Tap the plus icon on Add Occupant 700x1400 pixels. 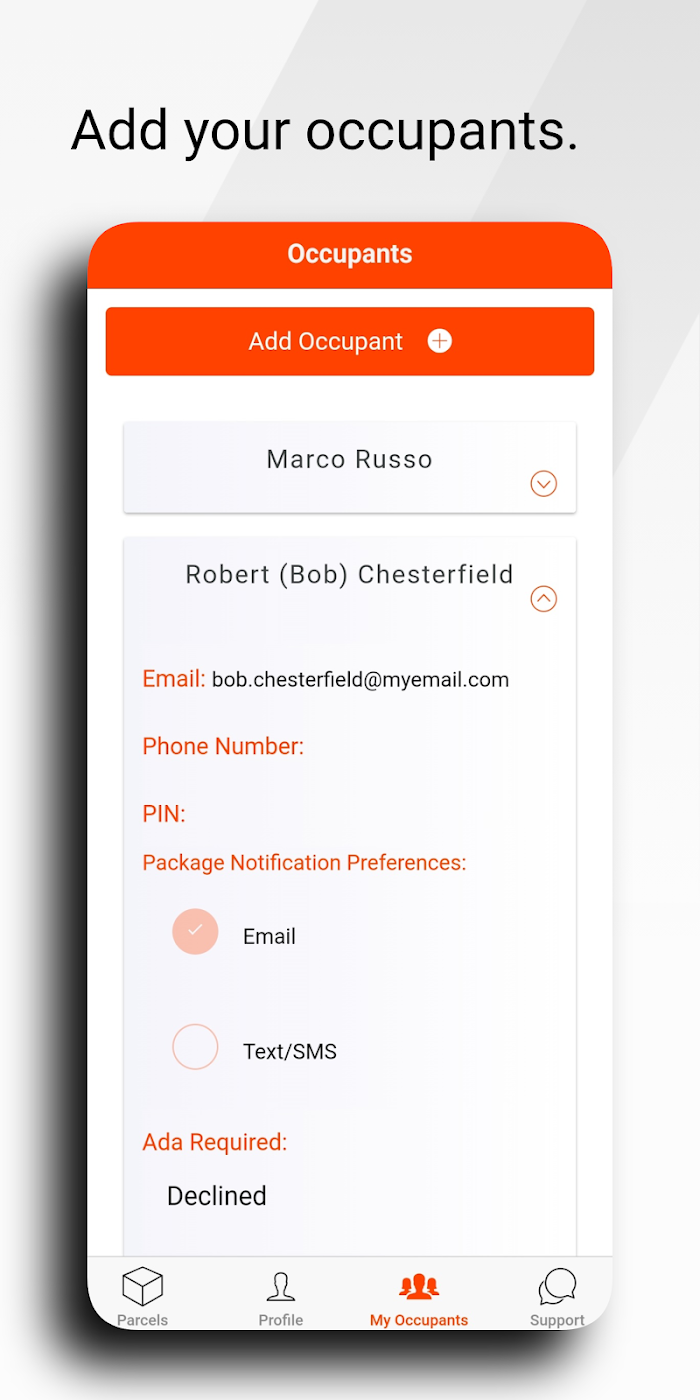click(440, 341)
